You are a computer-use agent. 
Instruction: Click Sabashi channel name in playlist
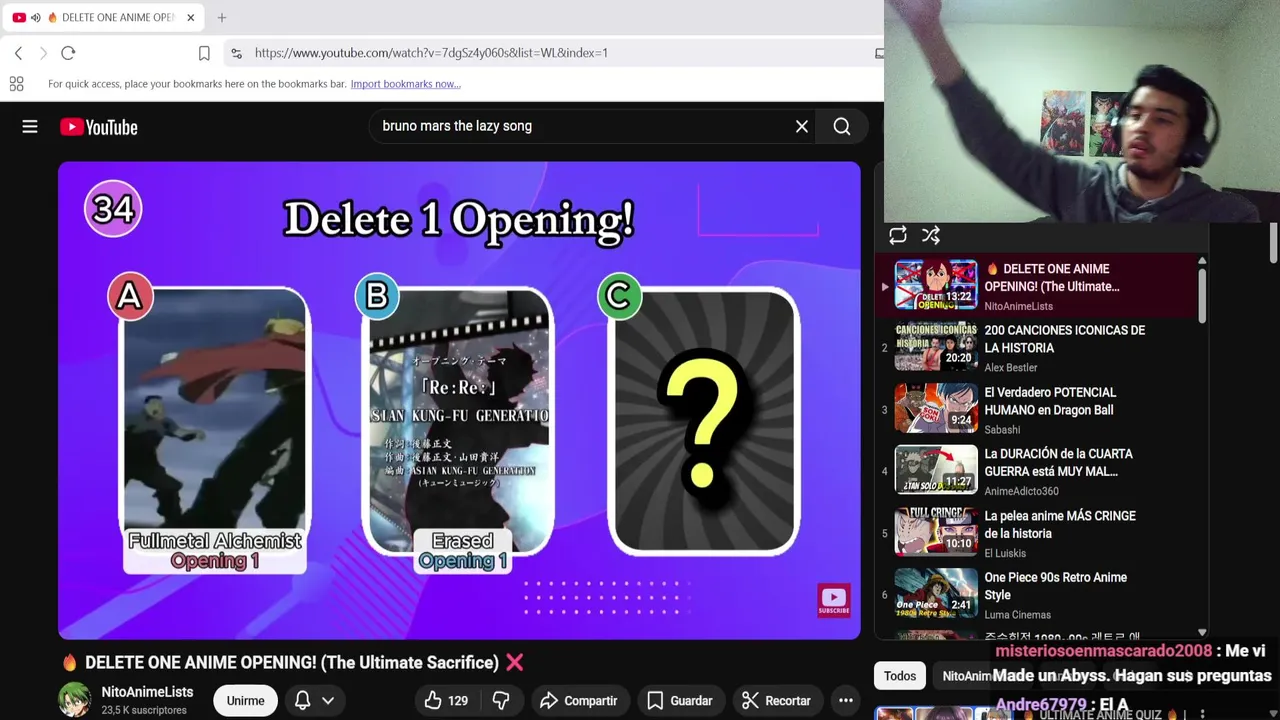(x=1002, y=430)
